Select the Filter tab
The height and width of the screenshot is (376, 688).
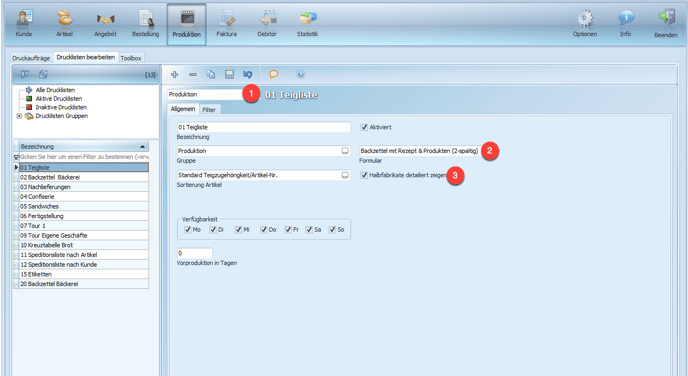pos(209,110)
